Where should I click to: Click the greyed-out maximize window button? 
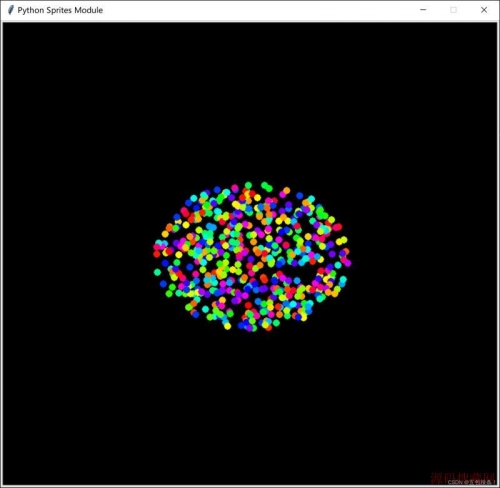pyautogui.click(x=453, y=10)
